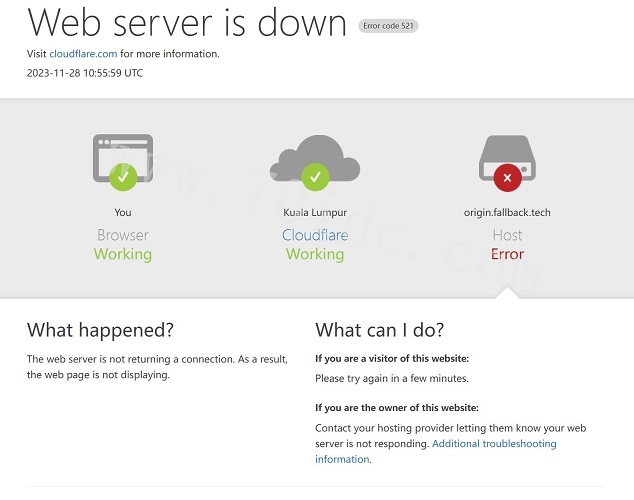Click the red Error status text
The width and height of the screenshot is (634, 500).
(507, 254)
